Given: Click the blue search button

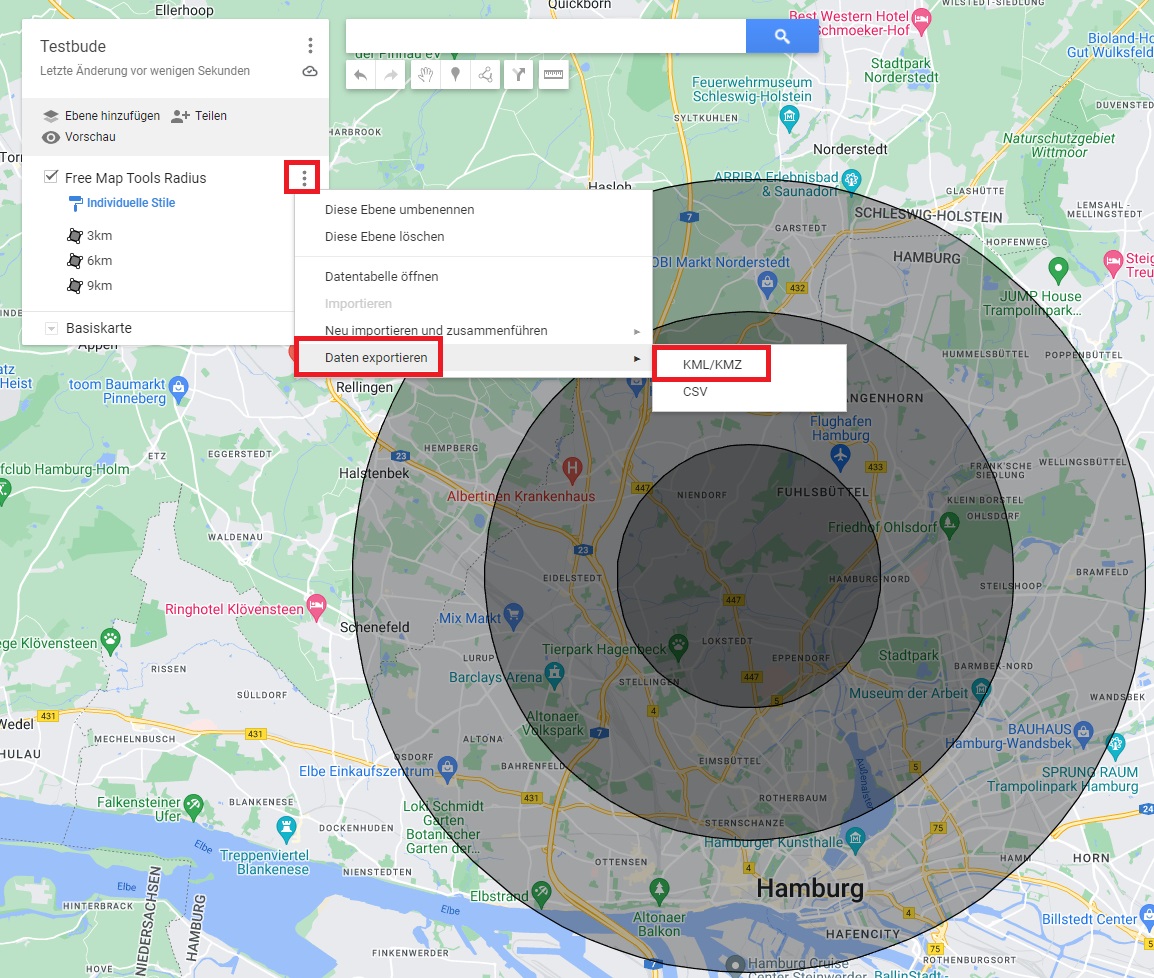Looking at the screenshot, I should [782, 36].
